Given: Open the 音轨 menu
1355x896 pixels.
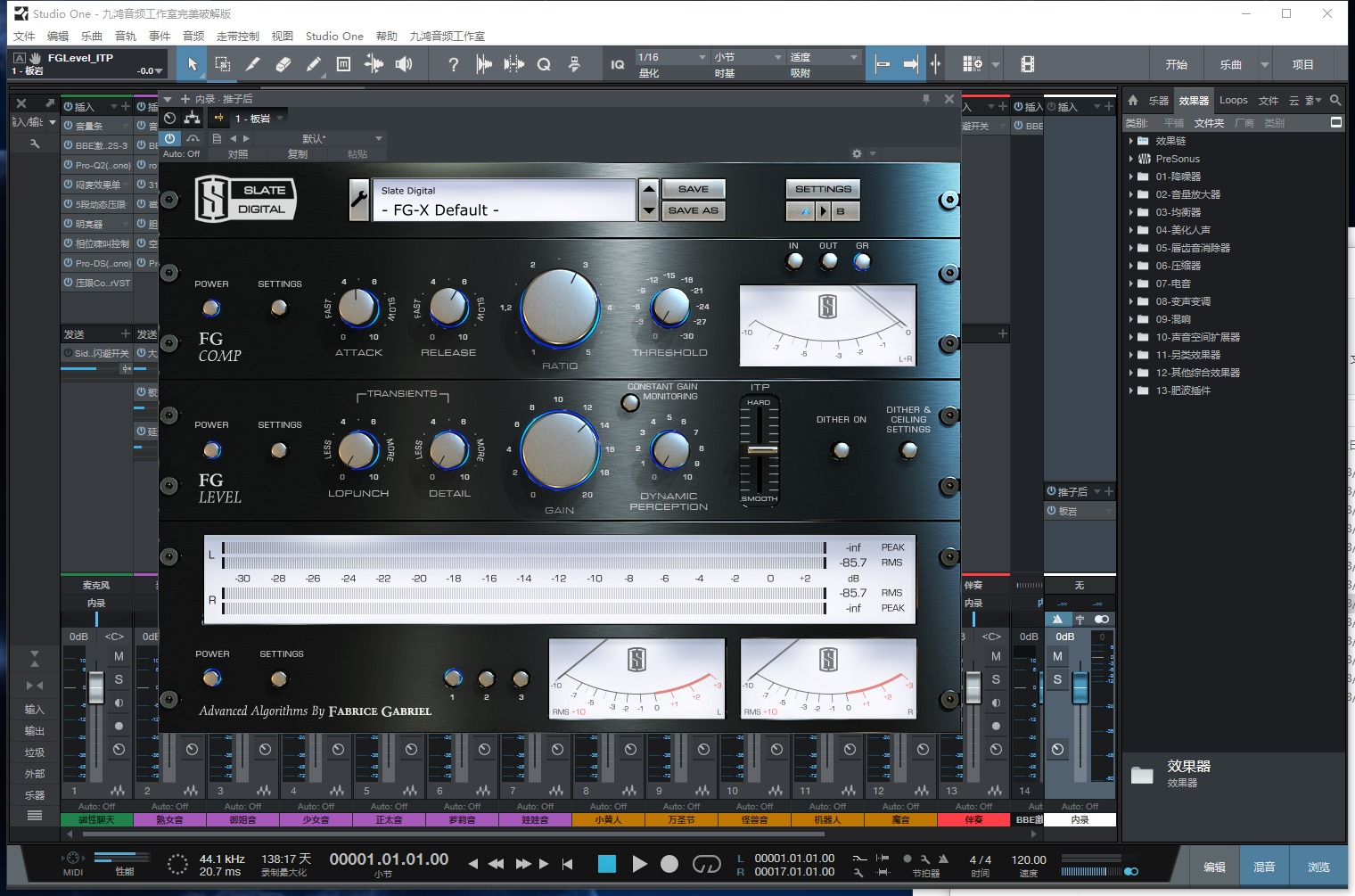Looking at the screenshot, I should click(126, 36).
